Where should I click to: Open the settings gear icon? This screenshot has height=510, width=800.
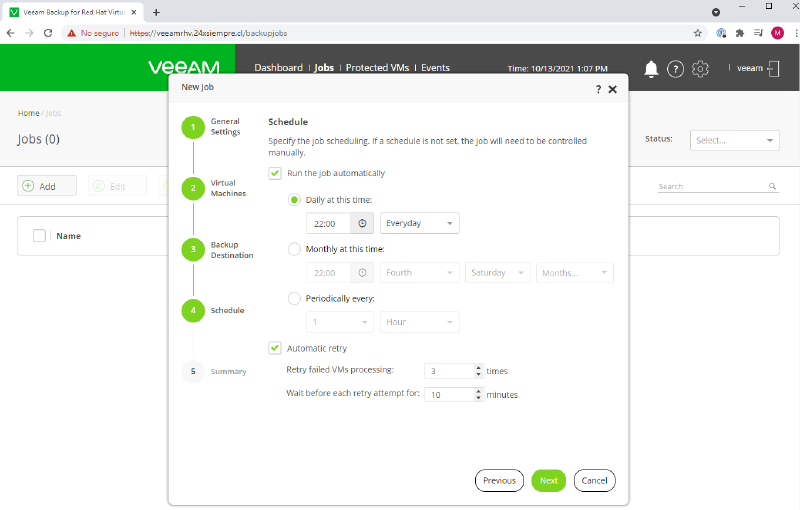point(700,68)
